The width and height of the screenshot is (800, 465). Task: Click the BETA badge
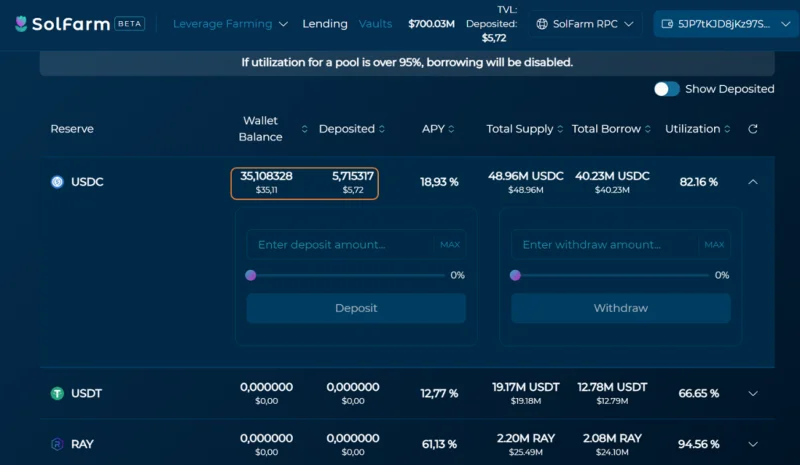click(x=130, y=23)
